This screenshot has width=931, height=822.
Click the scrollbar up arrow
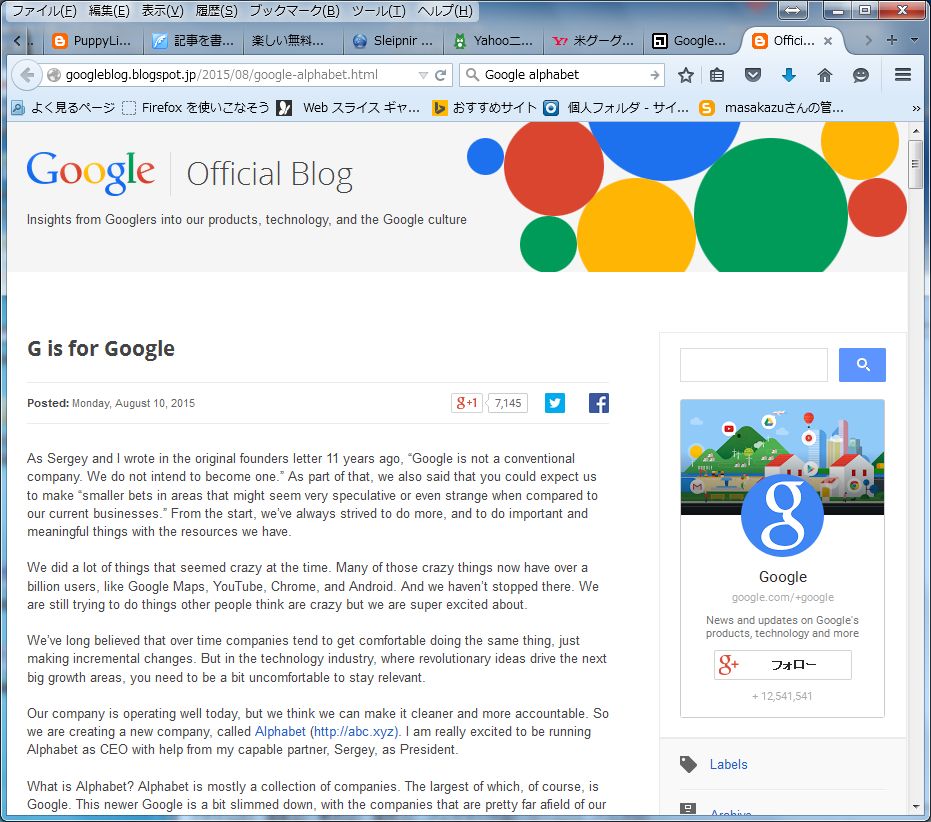916,131
